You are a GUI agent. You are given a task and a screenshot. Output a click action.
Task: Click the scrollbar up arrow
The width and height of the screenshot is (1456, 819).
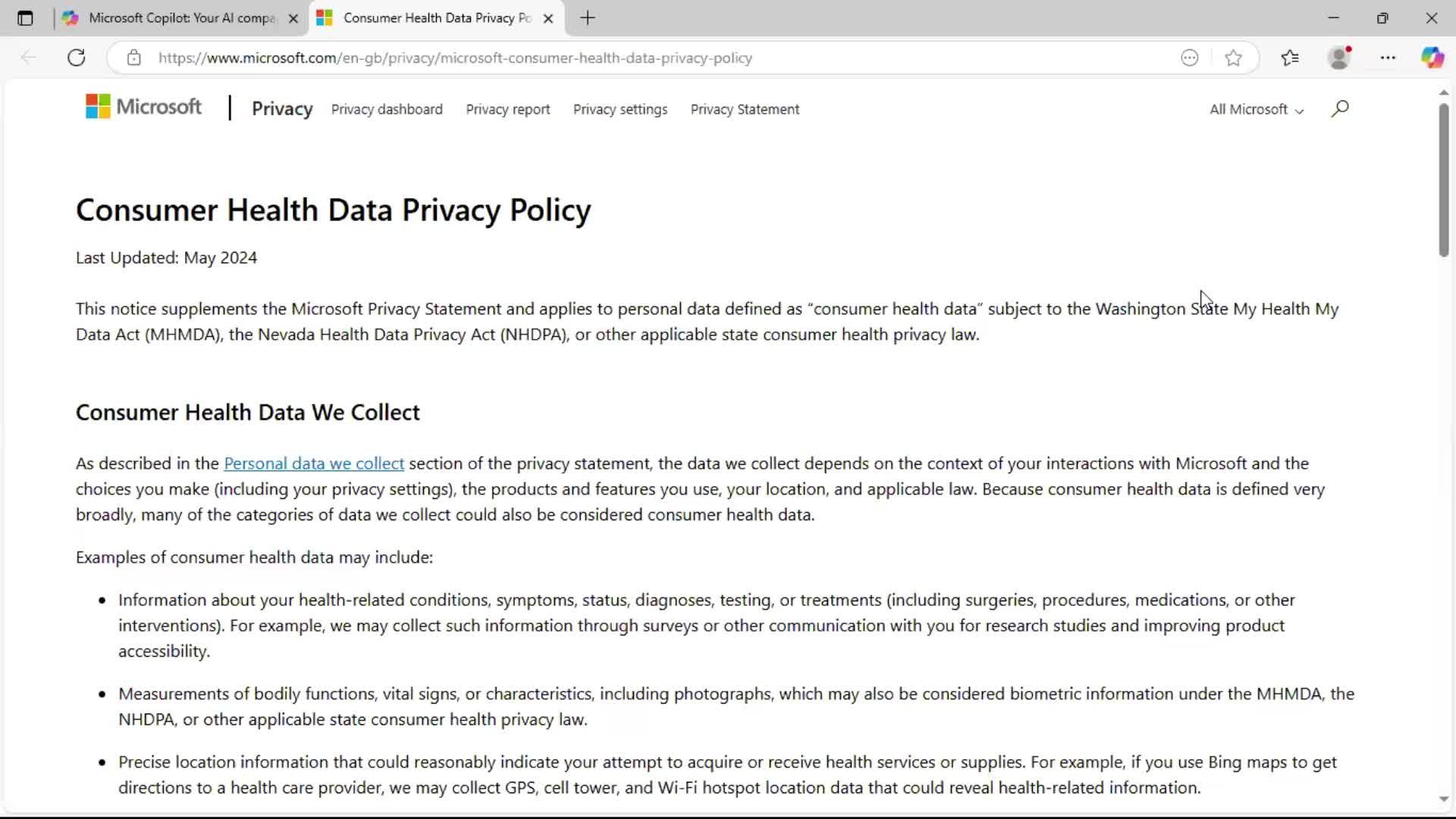point(1444,93)
